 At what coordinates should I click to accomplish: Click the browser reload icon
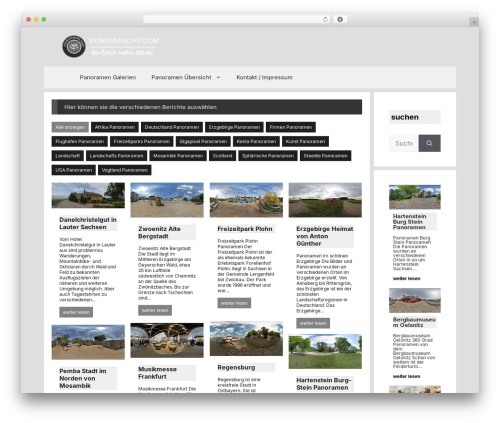tap(325, 19)
